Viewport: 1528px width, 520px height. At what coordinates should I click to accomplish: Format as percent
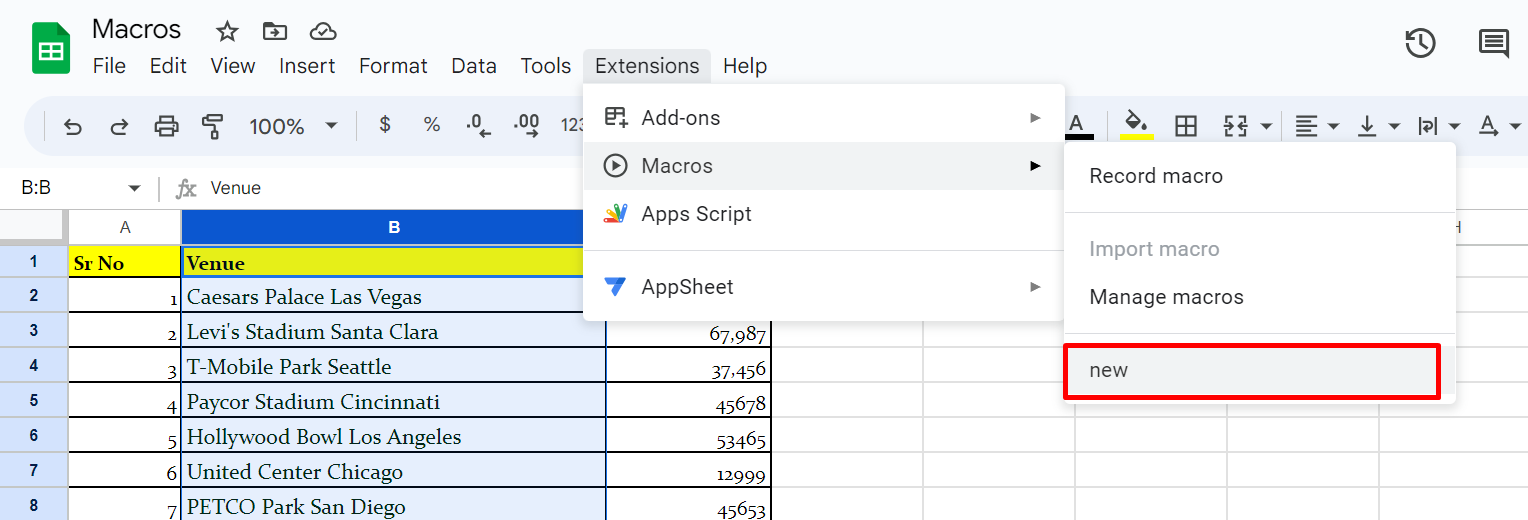[x=432, y=125]
